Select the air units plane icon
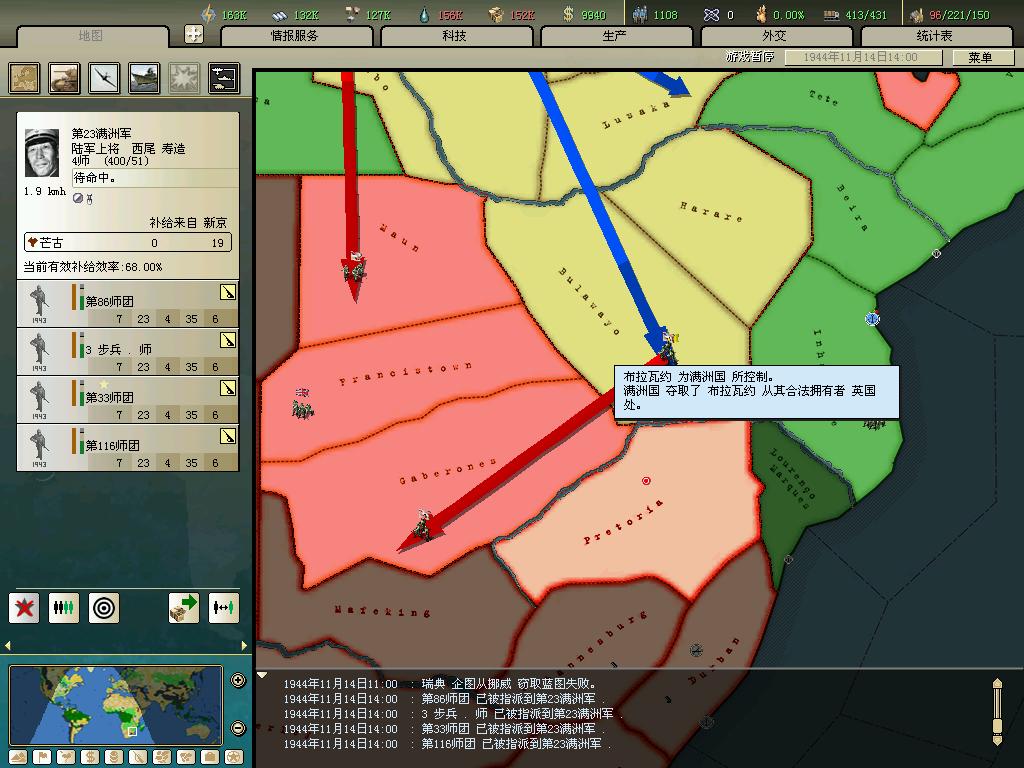 104,78
